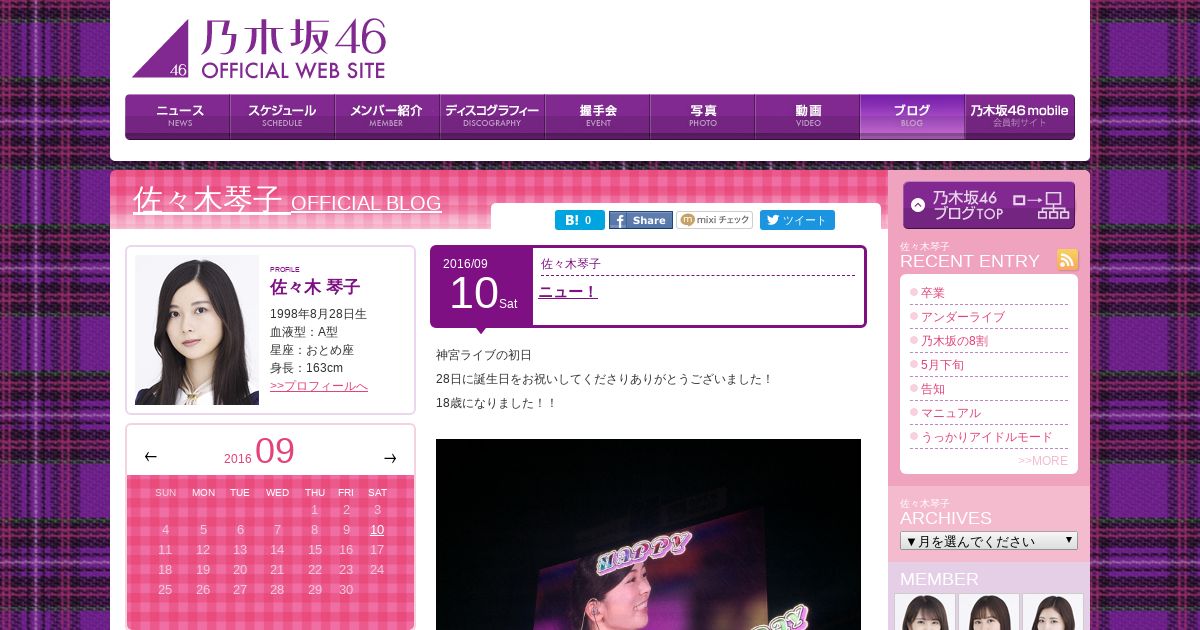
Task: Go to 乃木坂46 ブログTOP
Action: pos(989,205)
